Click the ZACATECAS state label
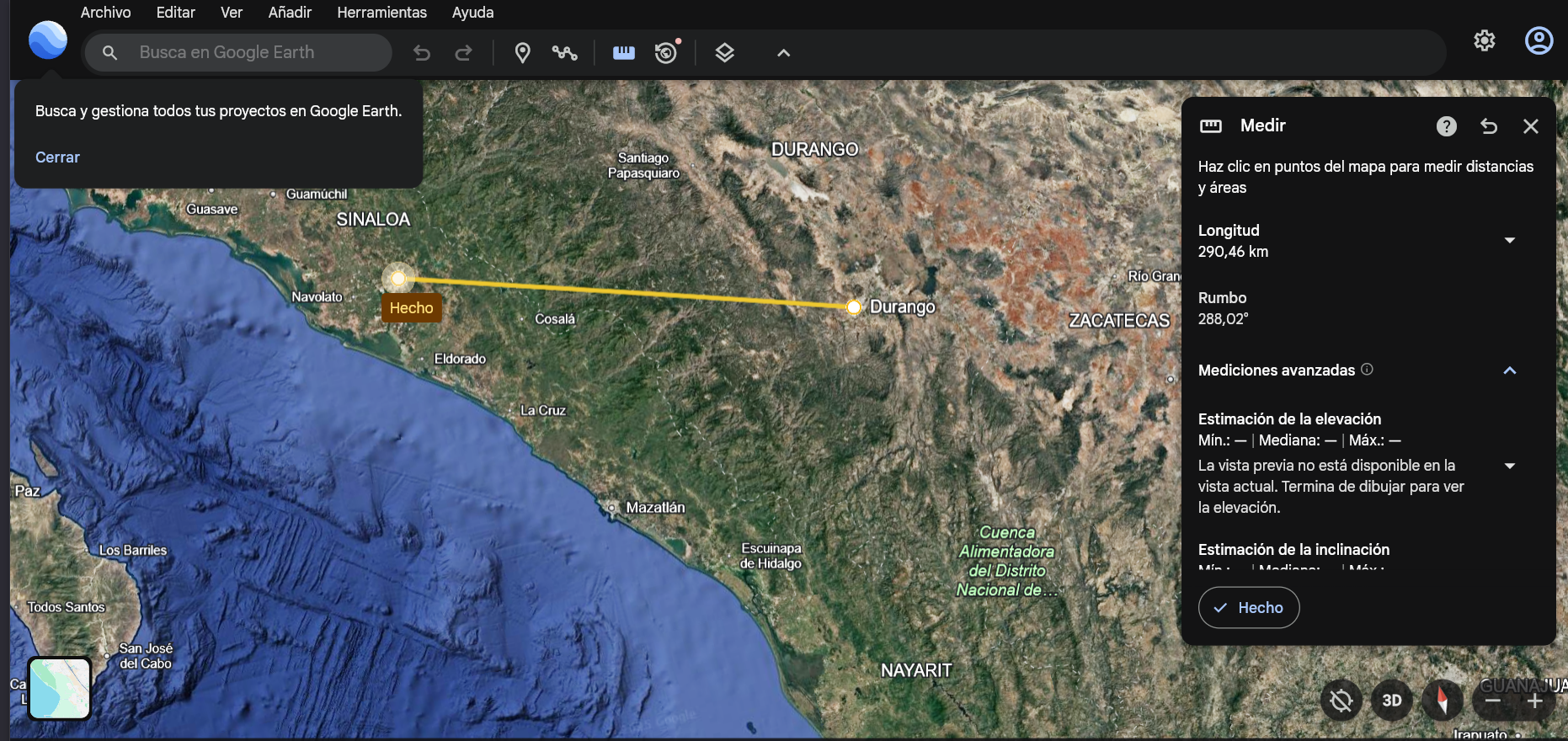This screenshot has height=741, width=1568. (x=1119, y=321)
